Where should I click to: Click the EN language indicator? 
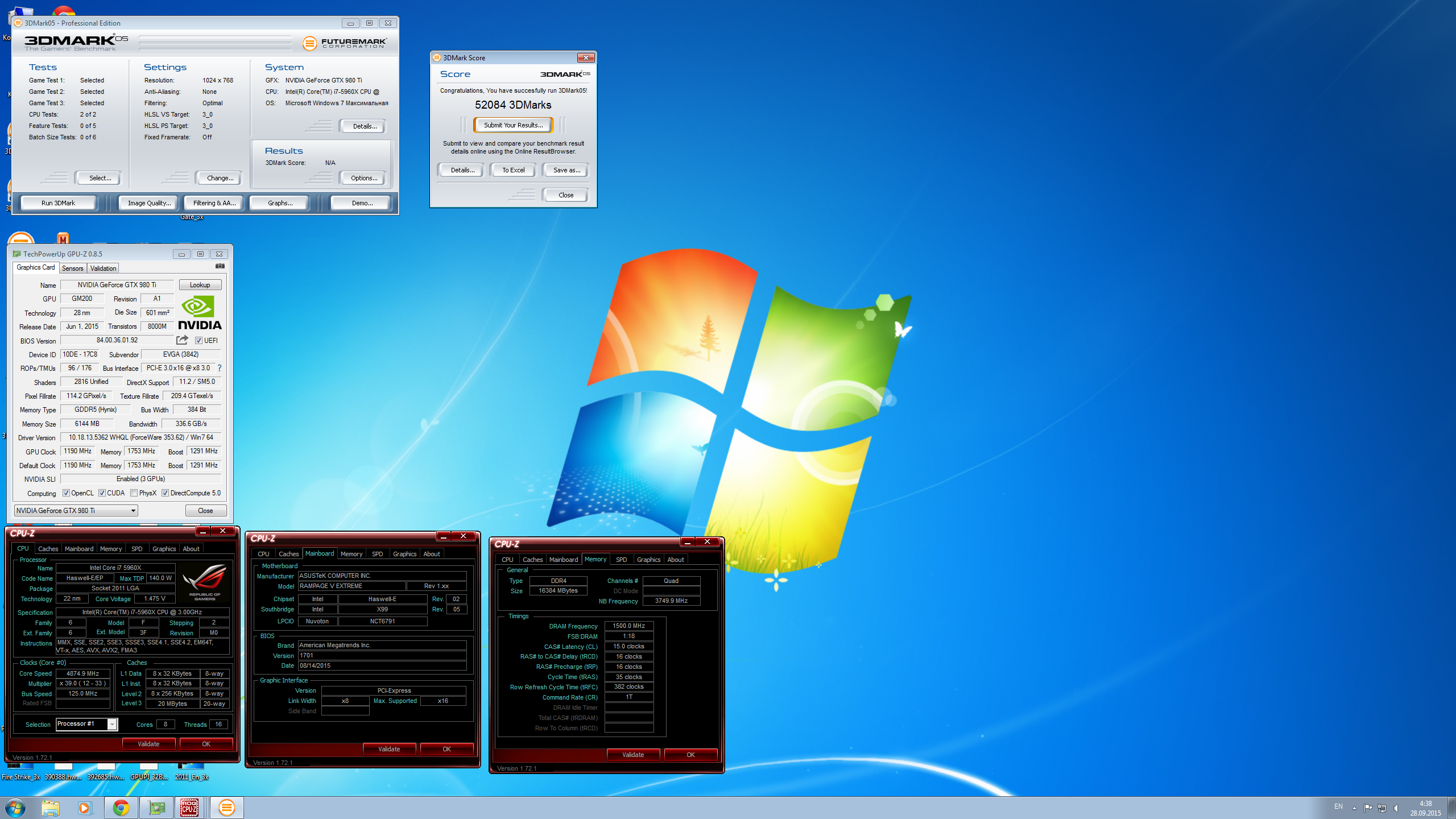(x=1338, y=806)
